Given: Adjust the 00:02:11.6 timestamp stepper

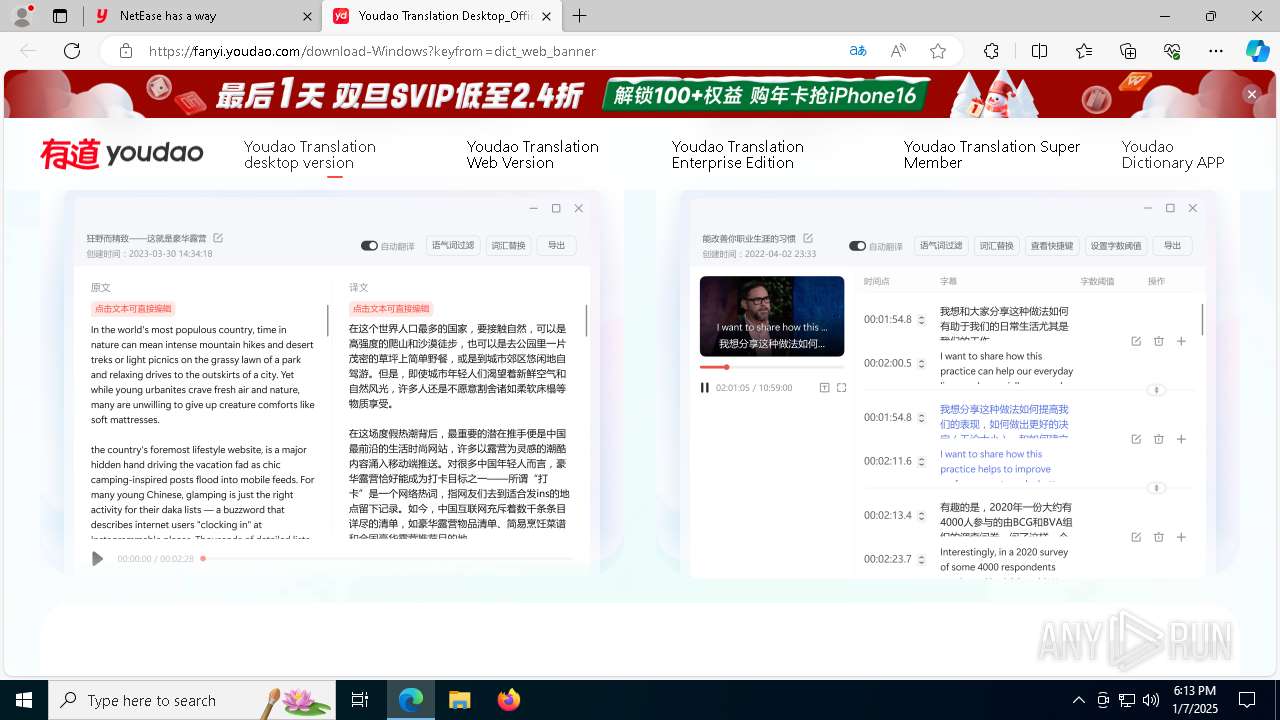Looking at the screenshot, I should (922, 461).
